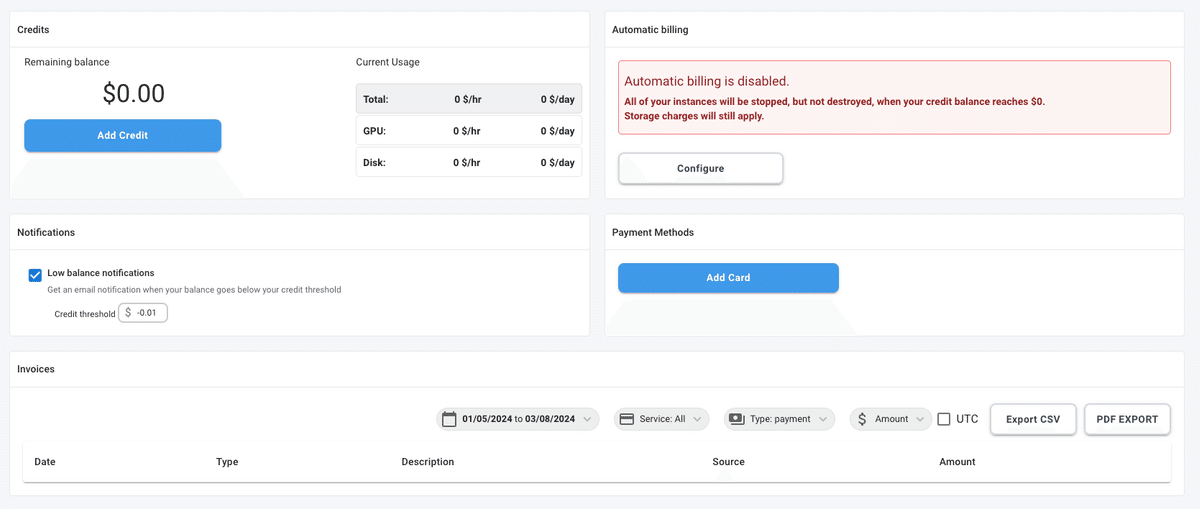Click the Credit threshold input field

pyautogui.click(x=143, y=313)
